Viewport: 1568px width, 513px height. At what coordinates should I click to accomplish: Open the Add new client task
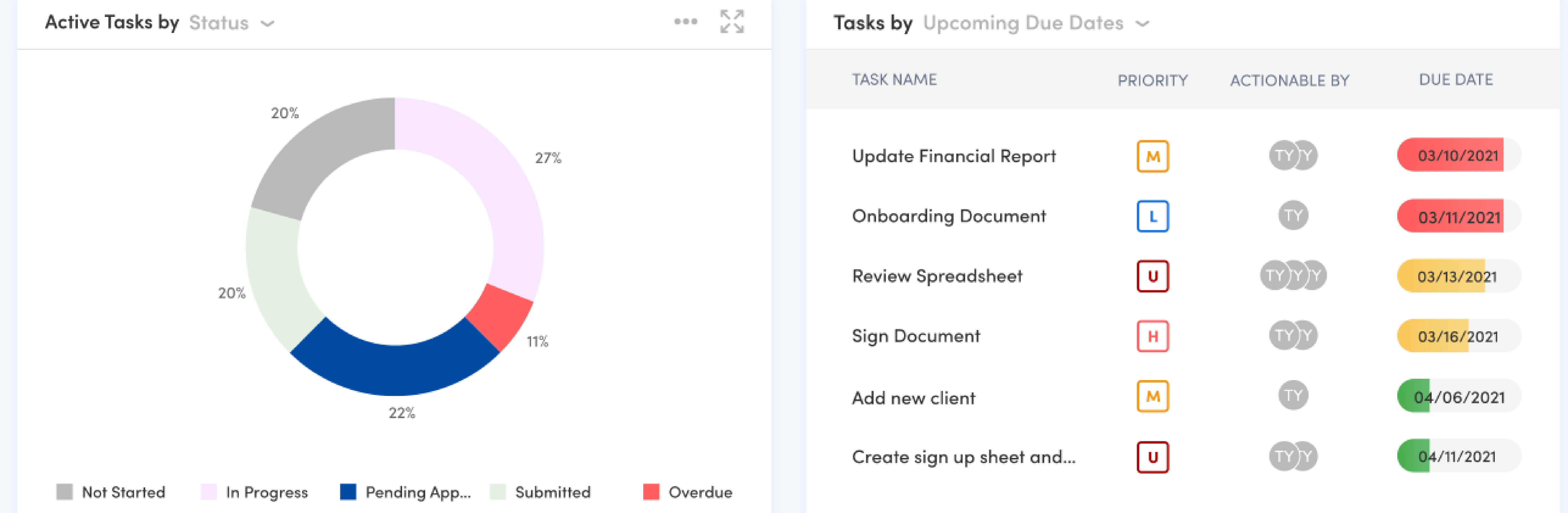914,398
